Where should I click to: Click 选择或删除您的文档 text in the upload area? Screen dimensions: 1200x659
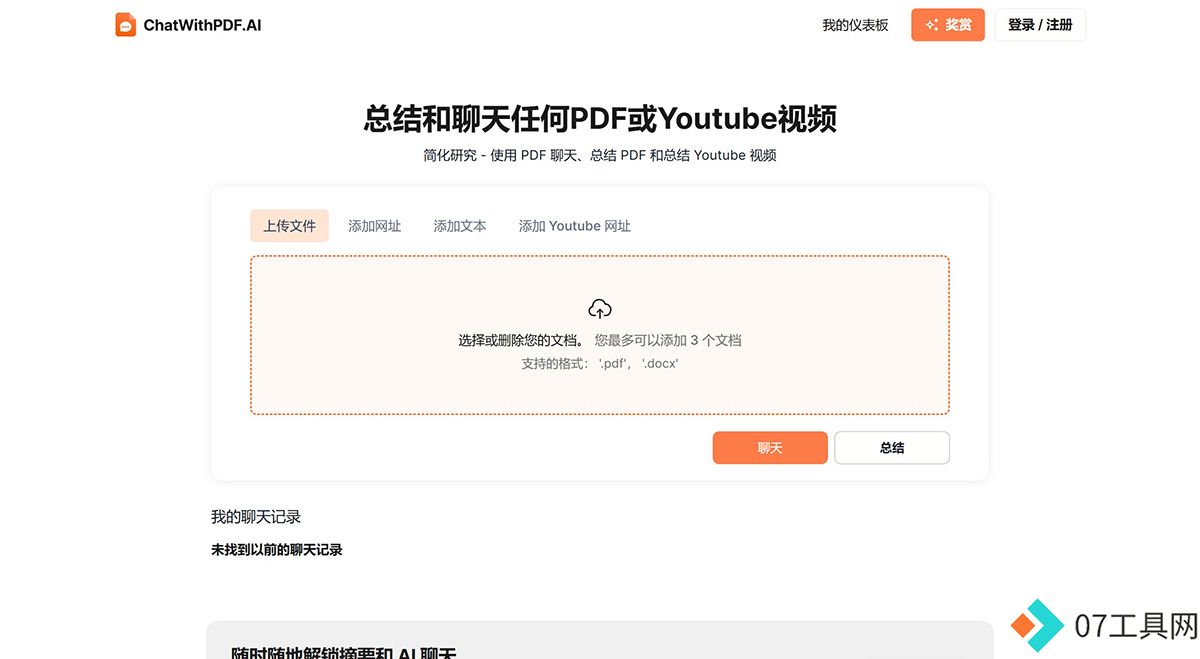point(522,340)
